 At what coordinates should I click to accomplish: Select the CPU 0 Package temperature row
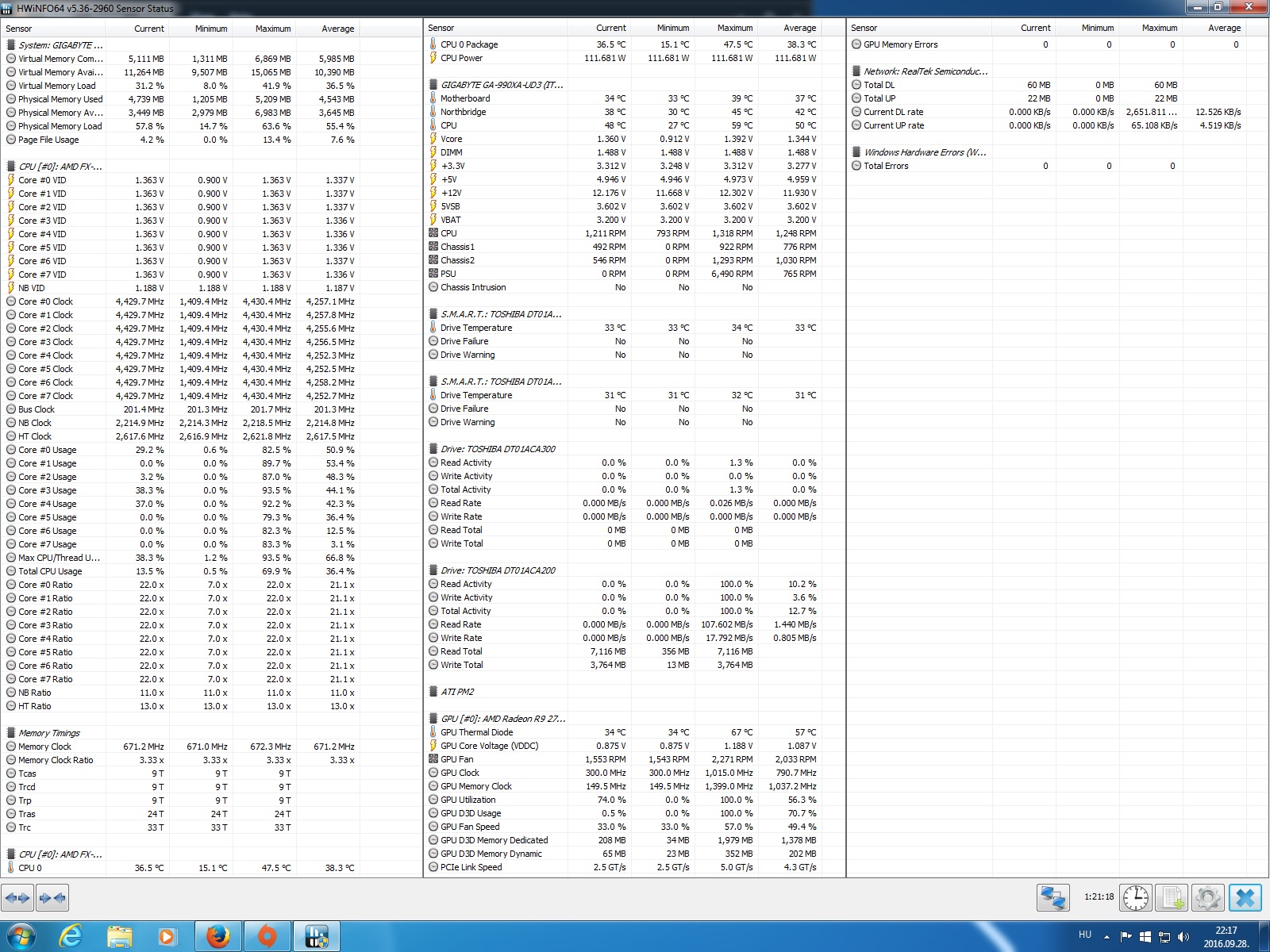pos(633,44)
